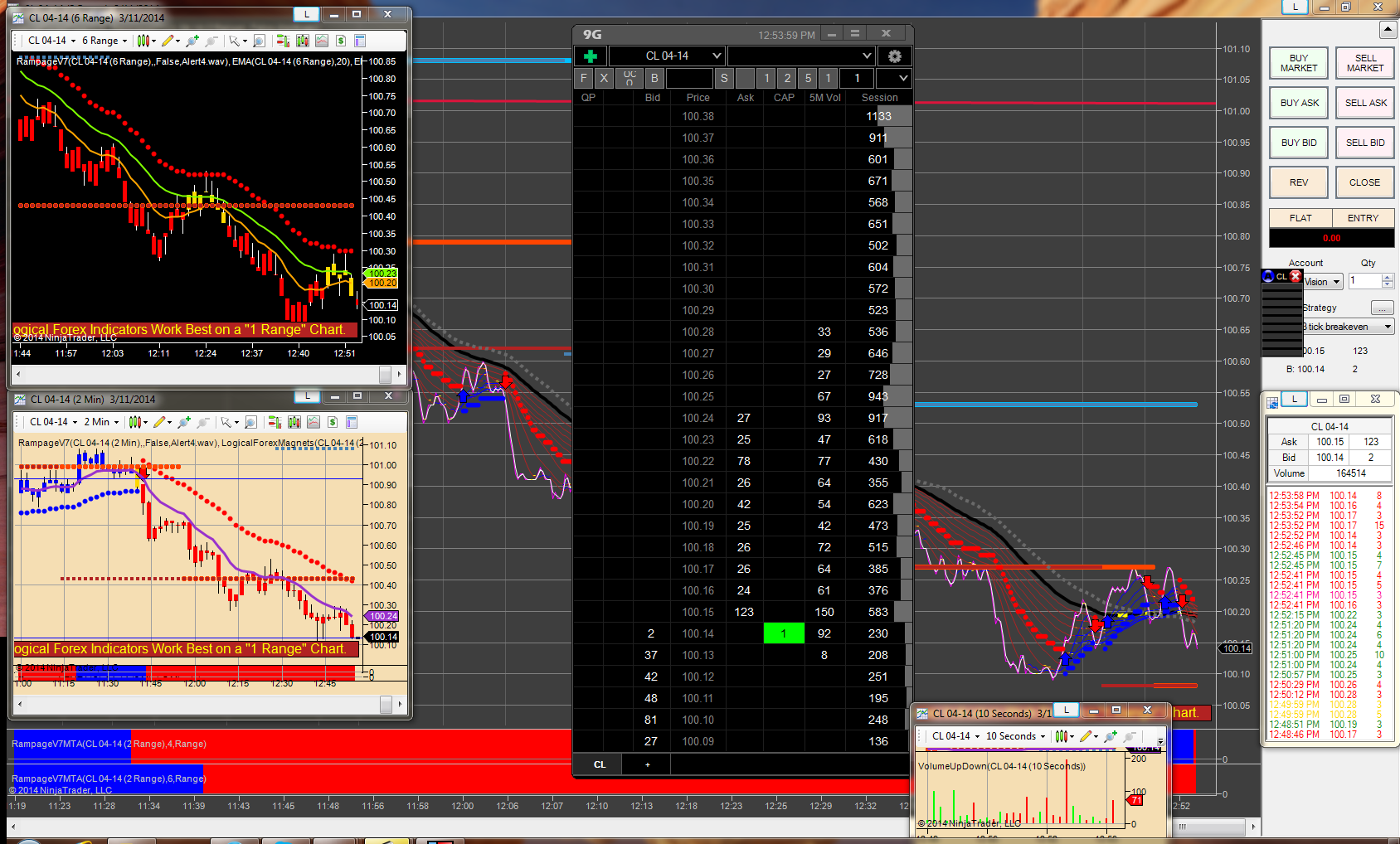Click the Session column header in 9G
Viewport: 1400px width, 844px height.
coord(879,98)
